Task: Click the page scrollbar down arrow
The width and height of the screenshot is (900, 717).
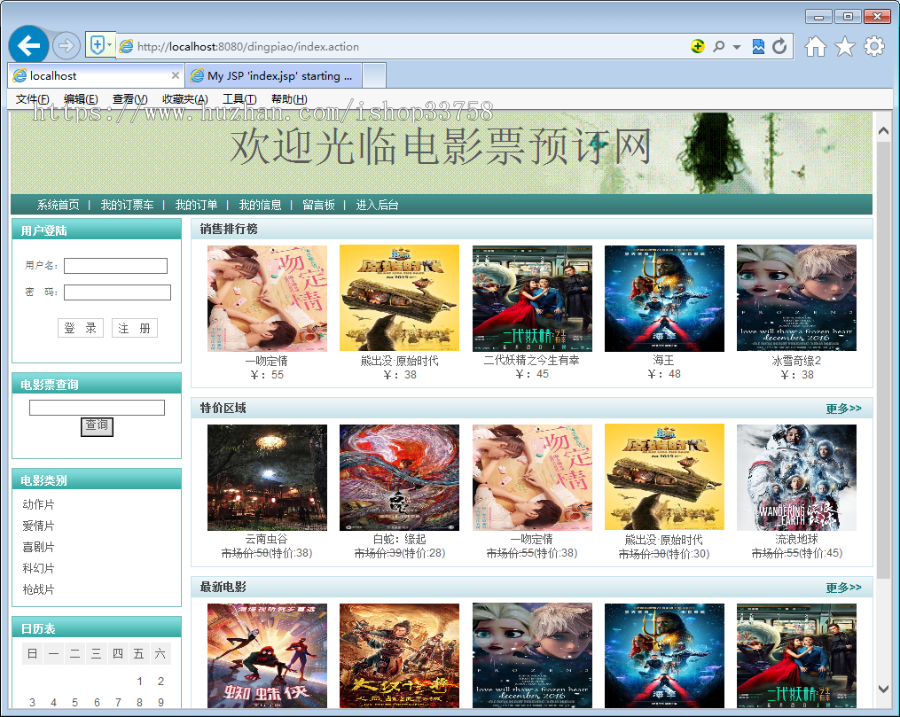Action: 883,688
